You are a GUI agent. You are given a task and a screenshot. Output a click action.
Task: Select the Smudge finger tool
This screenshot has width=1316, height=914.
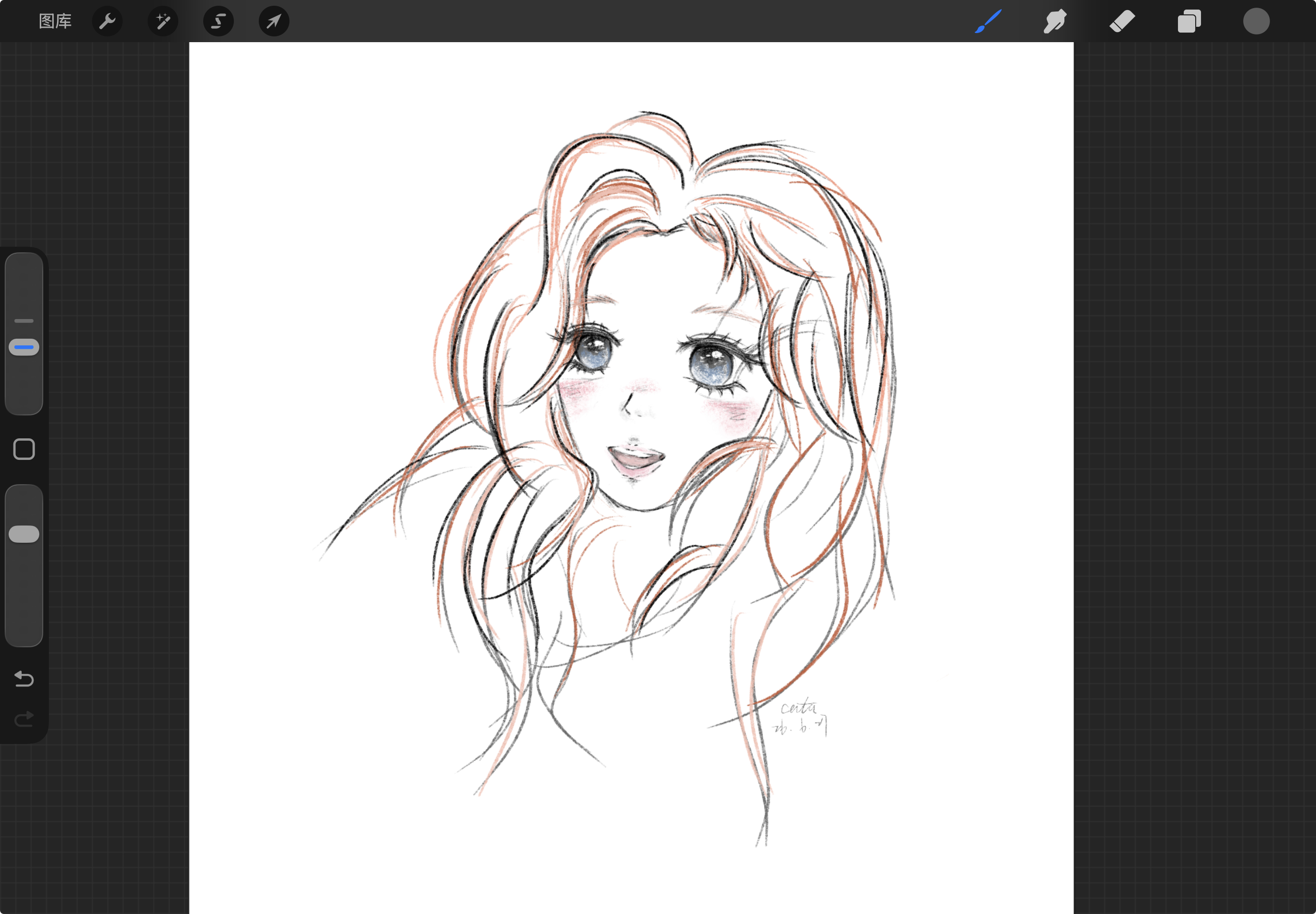tap(1055, 21)
